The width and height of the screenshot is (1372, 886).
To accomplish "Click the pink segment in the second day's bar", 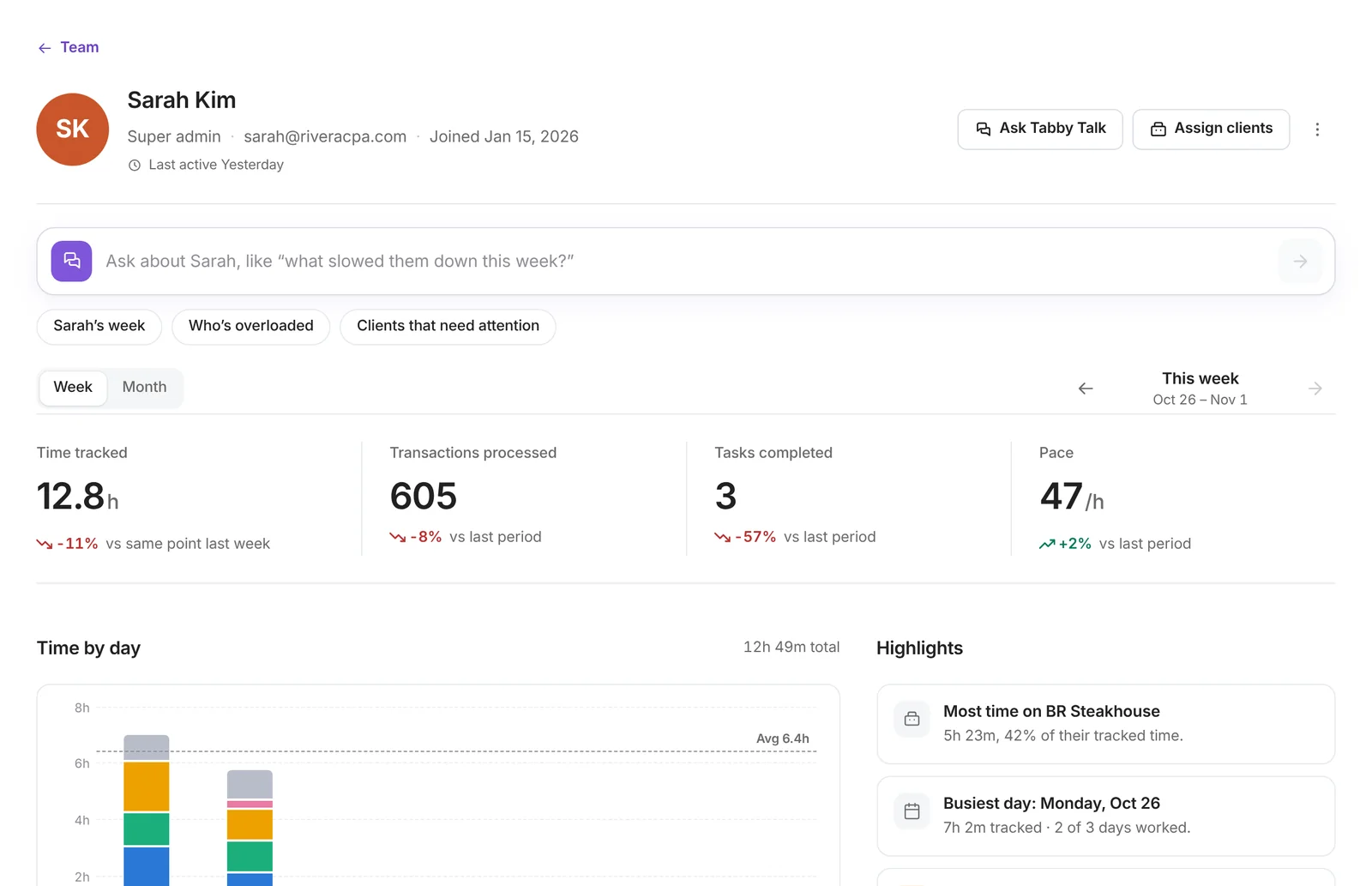I will coord(250,805).
